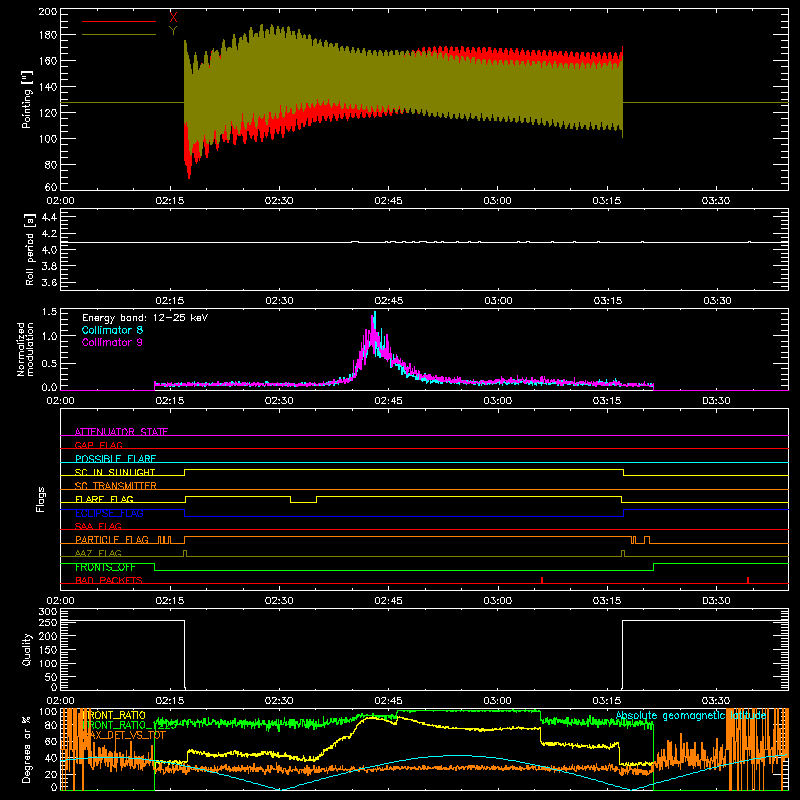Click the Collimator 8 legend label
This screenshot has height=800, width=800.
(x=112, y=330)
